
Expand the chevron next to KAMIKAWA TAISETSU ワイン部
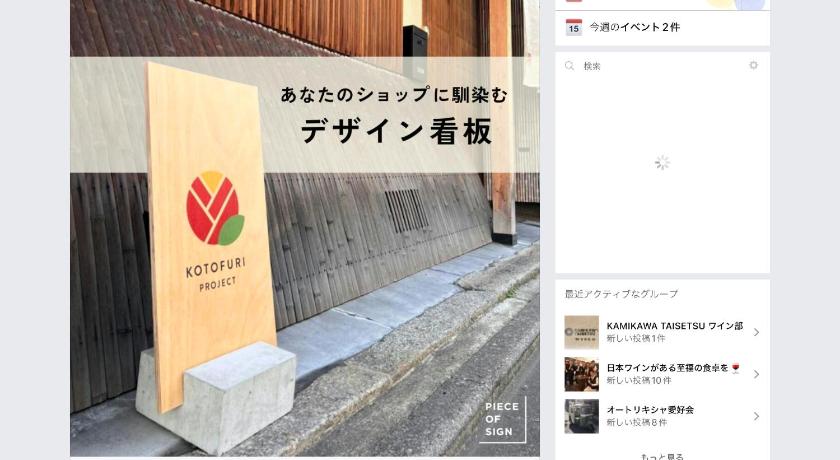(x=756, y=332)
